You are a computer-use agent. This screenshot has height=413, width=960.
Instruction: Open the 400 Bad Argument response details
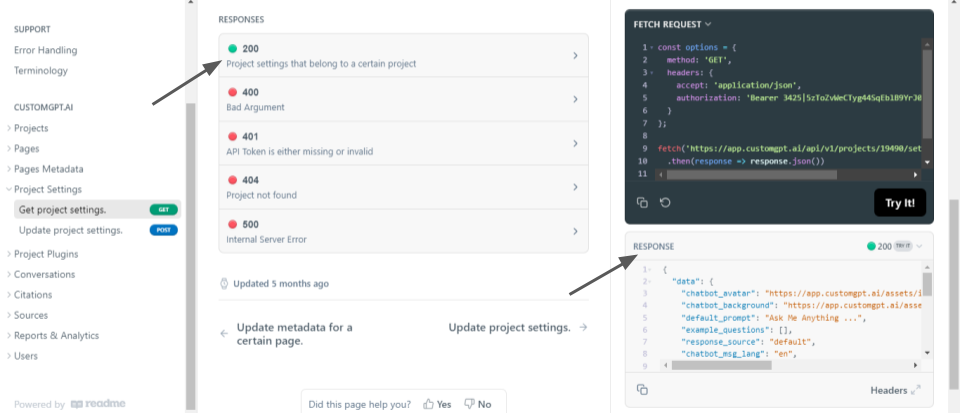click(x=403, y=99)
